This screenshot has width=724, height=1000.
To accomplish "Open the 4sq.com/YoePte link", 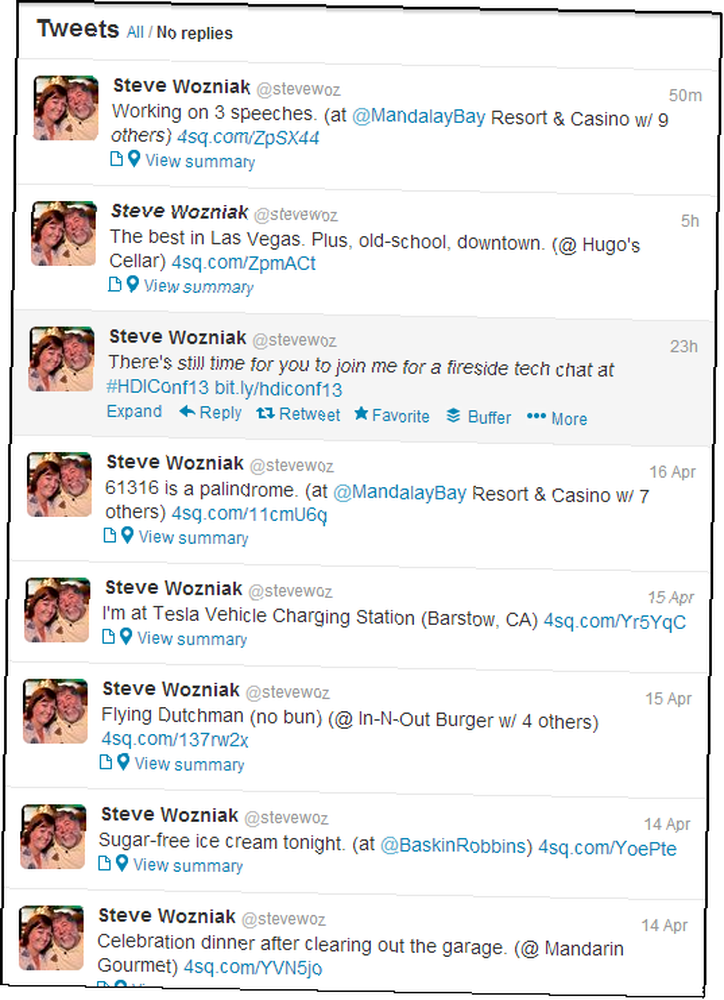I will click(607, 848).
